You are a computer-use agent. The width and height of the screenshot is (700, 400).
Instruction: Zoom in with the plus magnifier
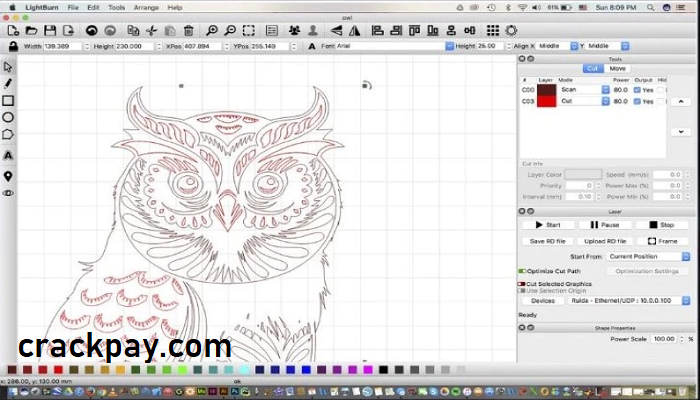pyautogui.click(x=212, y=30)
